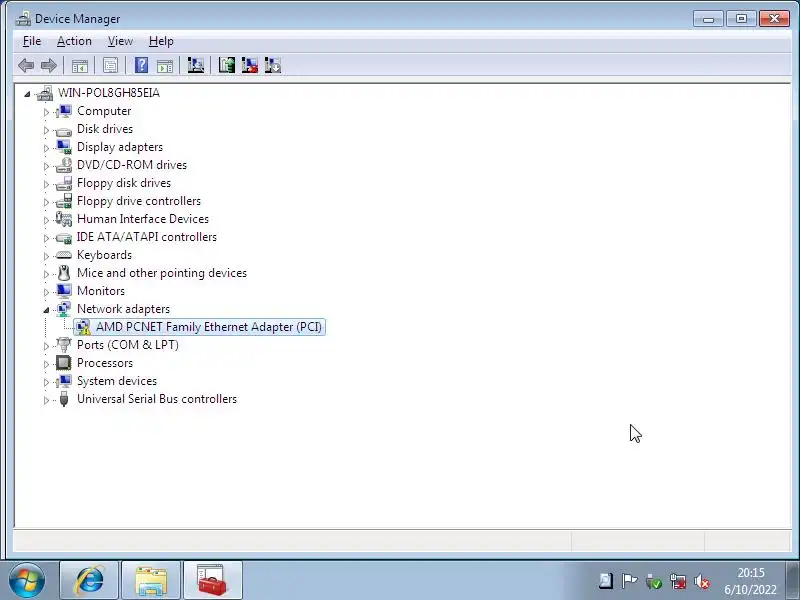Click the Ports (COM & LPT) icon
Screen dimensions: 800x600
[64, 345]
